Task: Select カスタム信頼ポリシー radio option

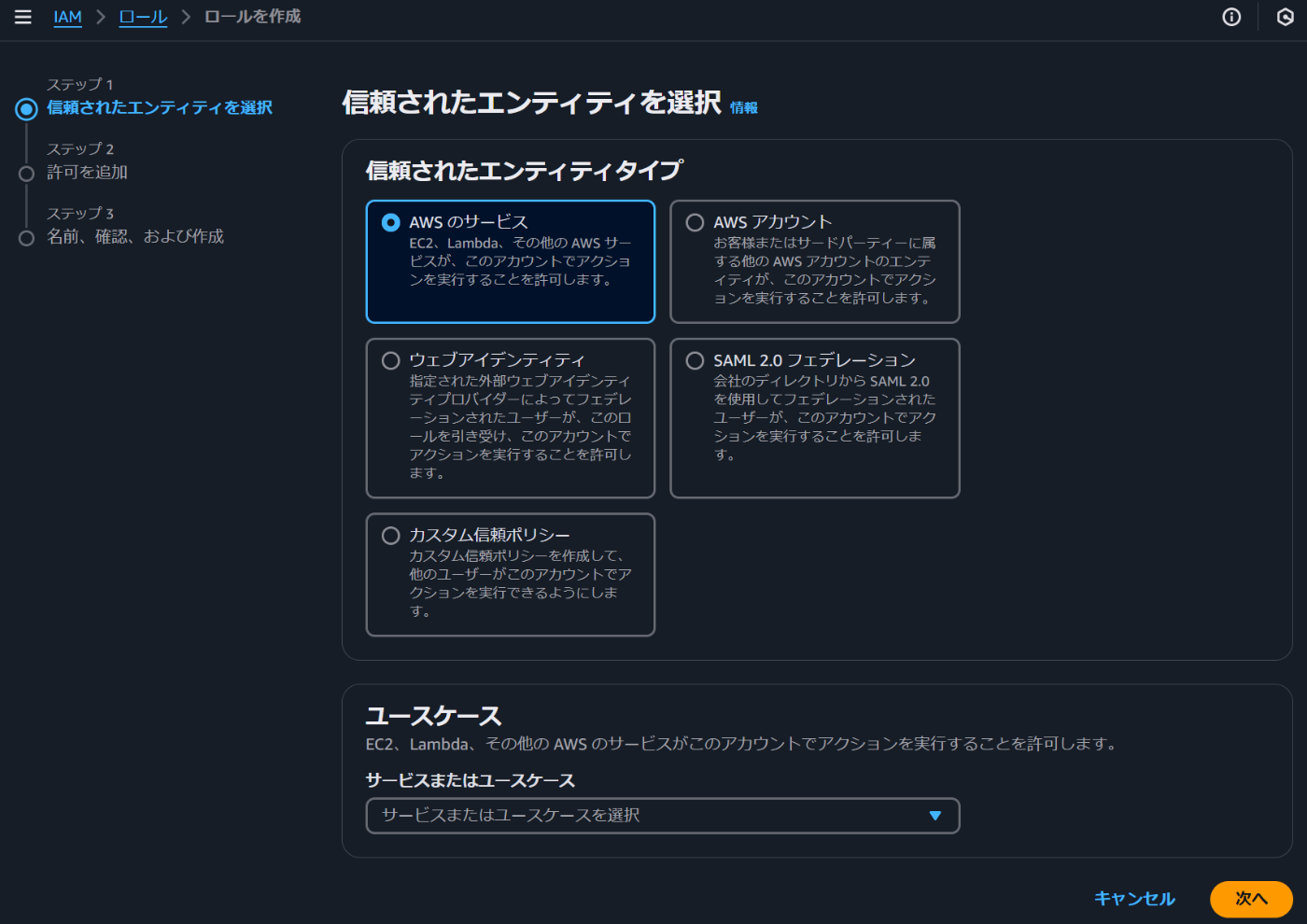Action: coord(391,535)
